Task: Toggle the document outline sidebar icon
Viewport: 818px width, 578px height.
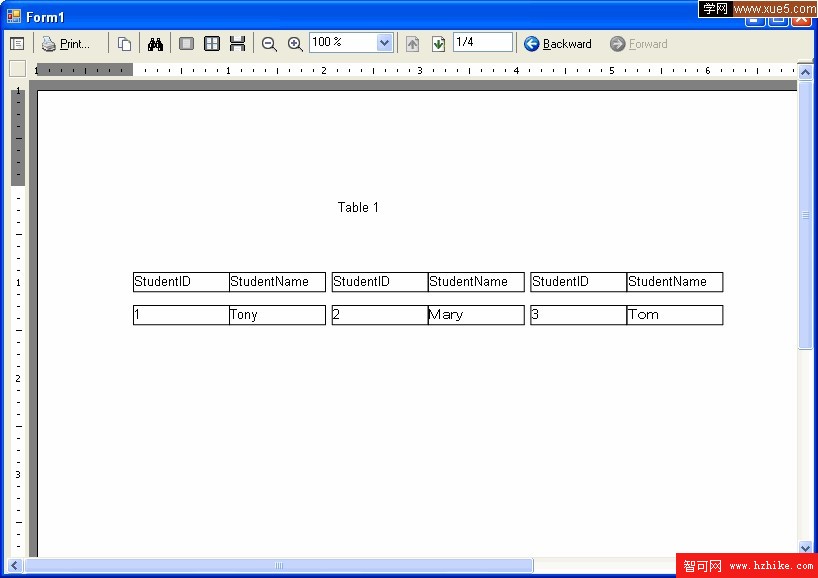Action: pos(17,44)
